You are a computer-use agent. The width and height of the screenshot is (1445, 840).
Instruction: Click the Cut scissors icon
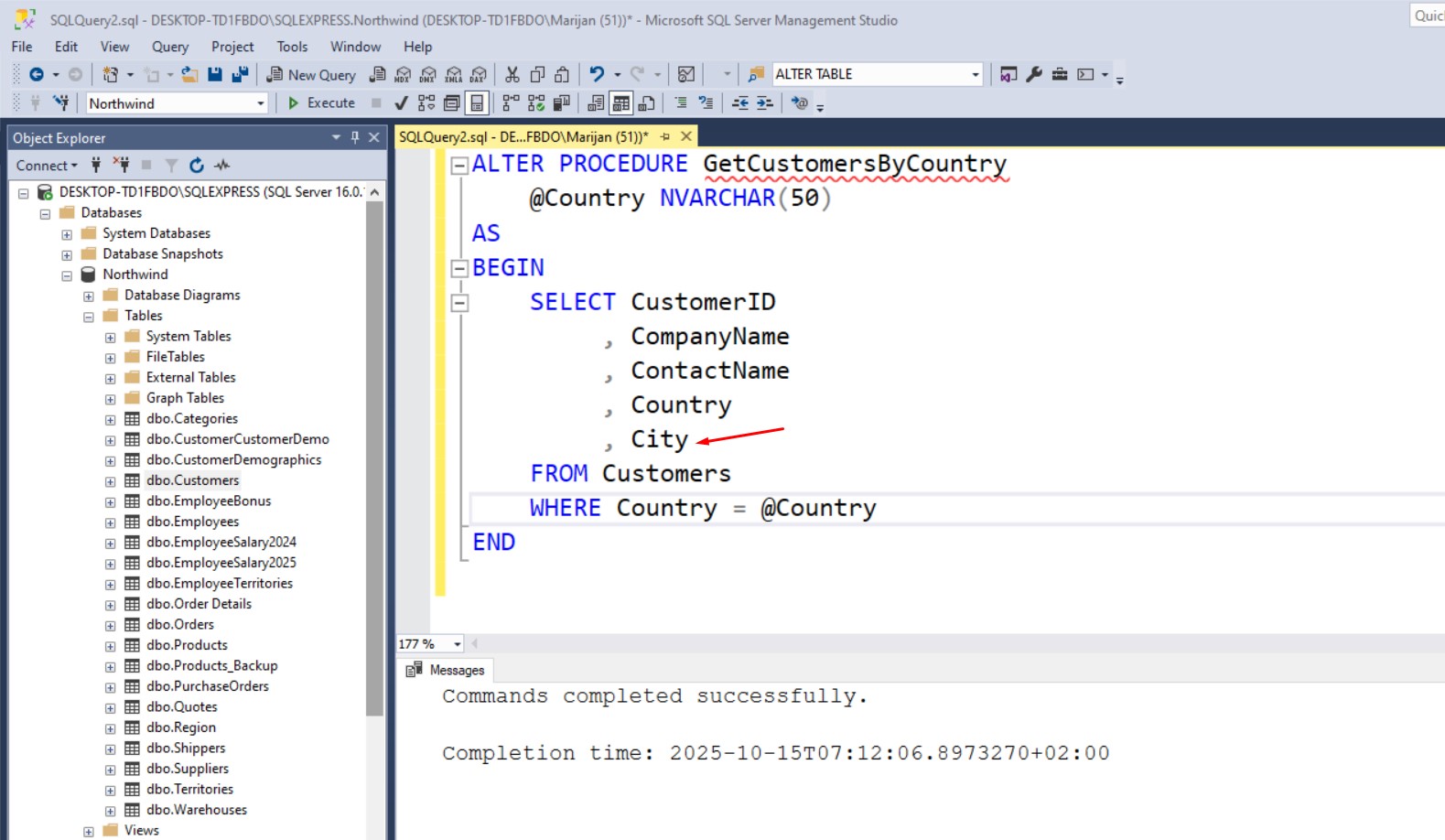[x=512, y=75]
